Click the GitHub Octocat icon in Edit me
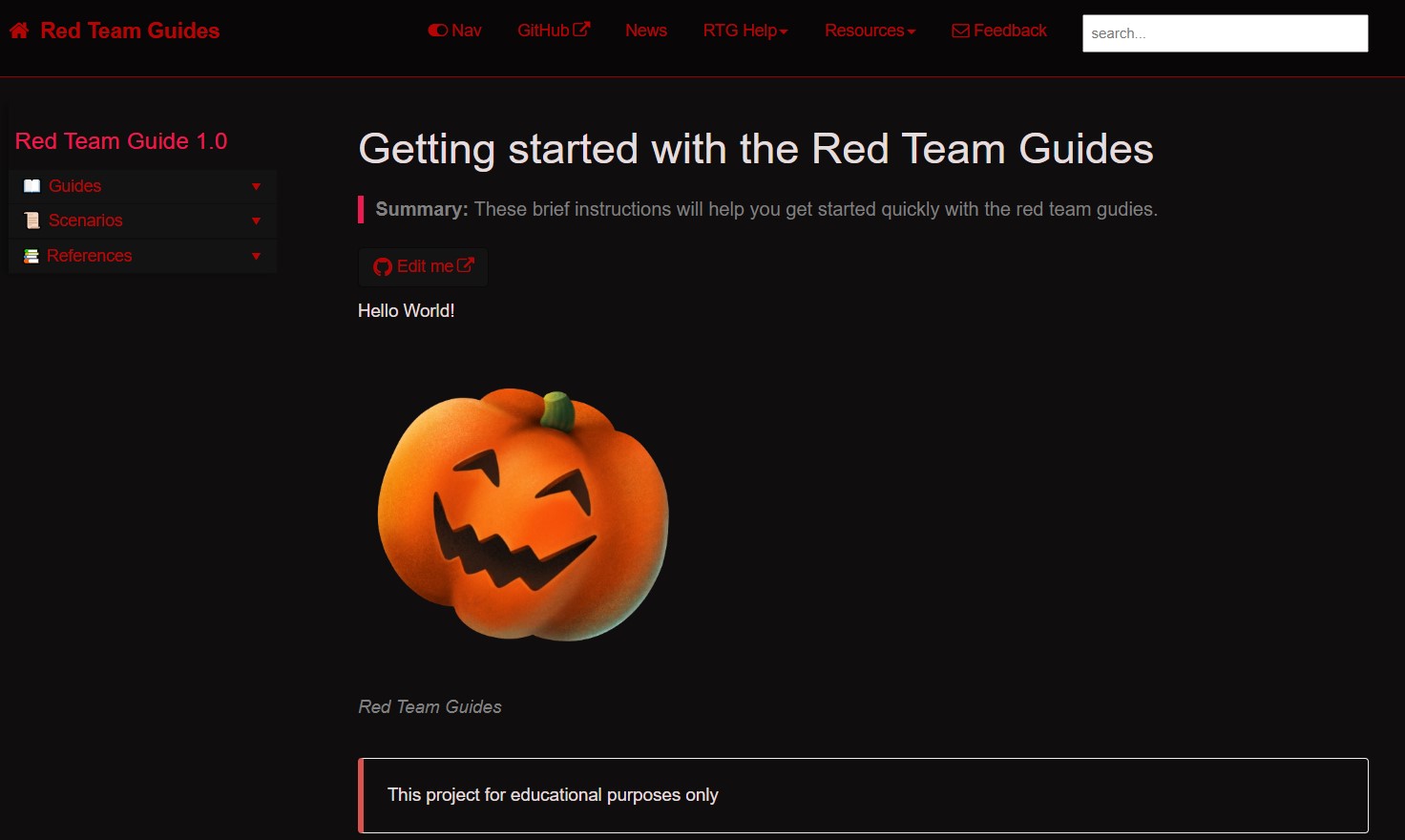 click(x=382, y=266)
